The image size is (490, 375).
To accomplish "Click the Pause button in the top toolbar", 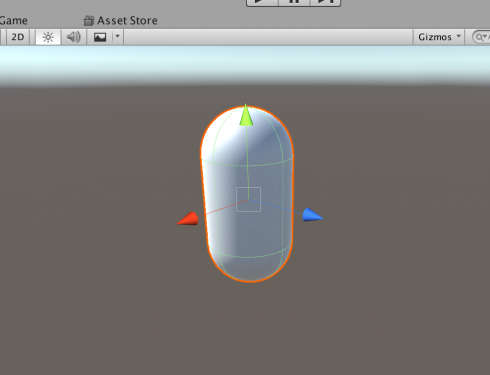I will [x=294, y=2].
